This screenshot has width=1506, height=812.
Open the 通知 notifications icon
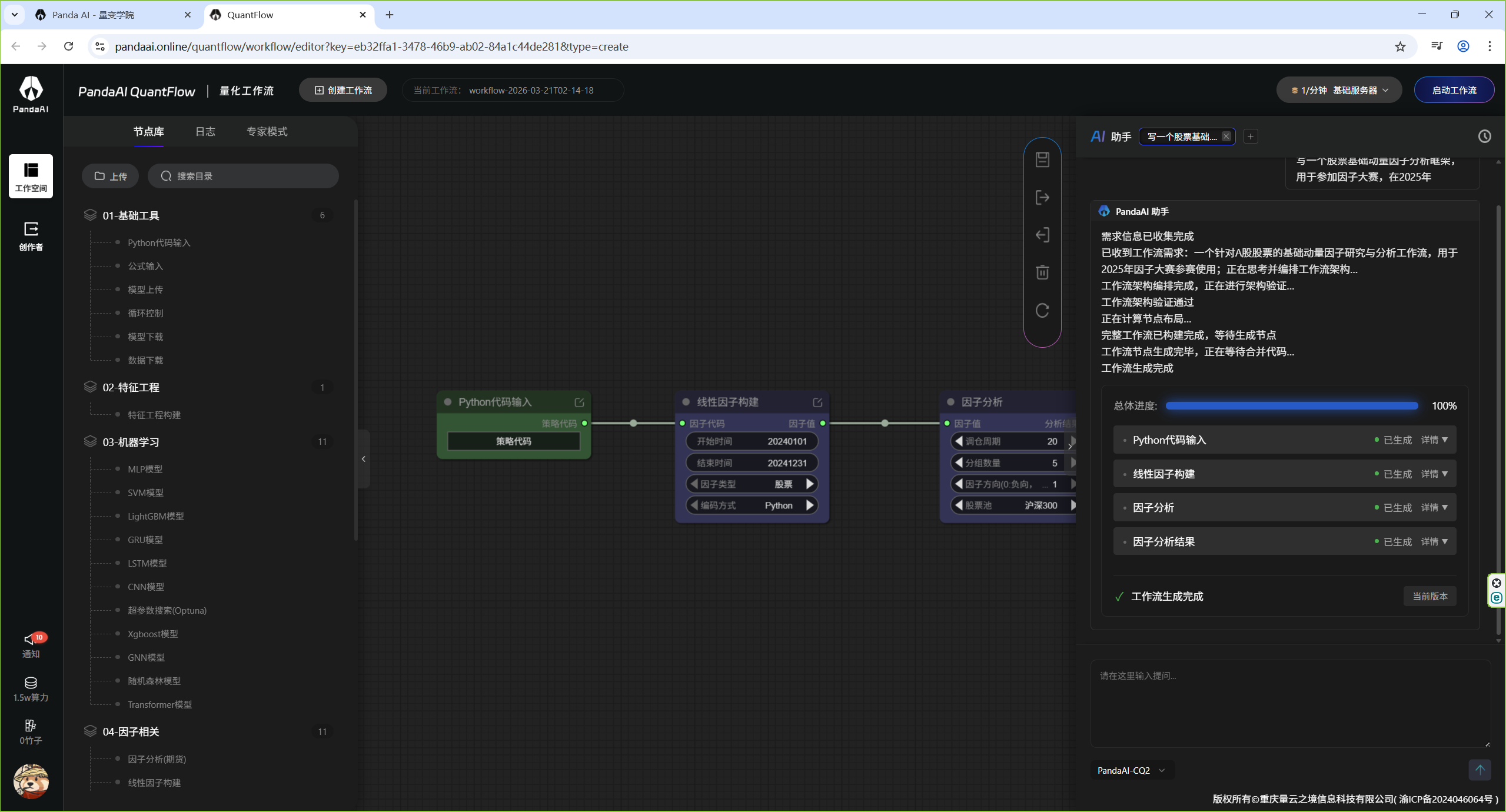(x=31, y=646)
